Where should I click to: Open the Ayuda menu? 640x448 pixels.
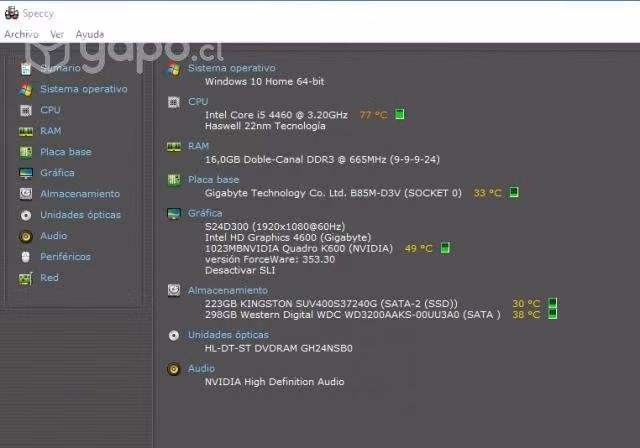pyautogui.click(x=90, y=34)
